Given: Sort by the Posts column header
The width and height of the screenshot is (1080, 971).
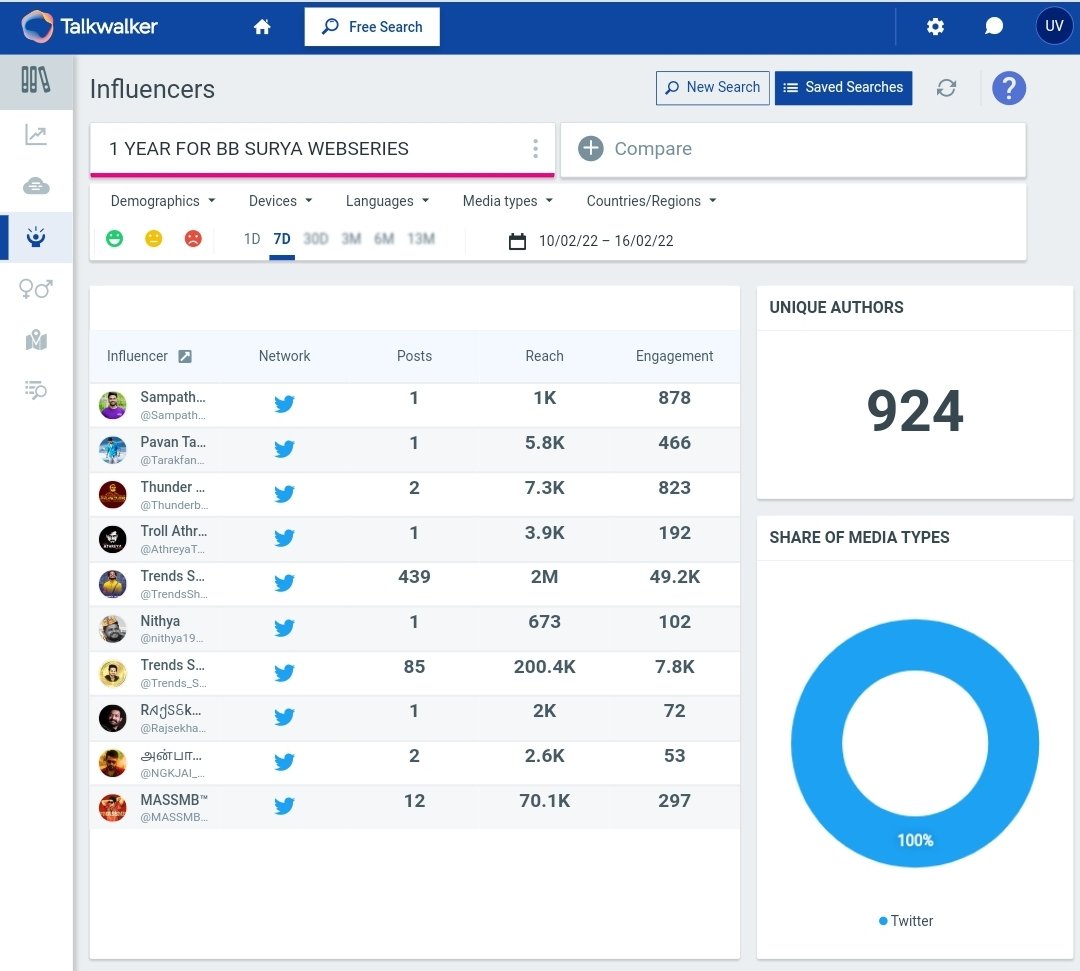Looking at the screenshot, I should point(414,356).
